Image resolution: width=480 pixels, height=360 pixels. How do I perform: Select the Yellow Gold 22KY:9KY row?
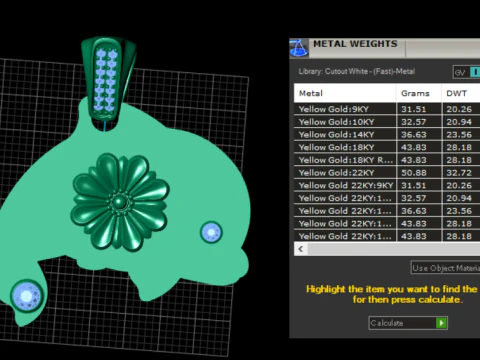(387, 185)
